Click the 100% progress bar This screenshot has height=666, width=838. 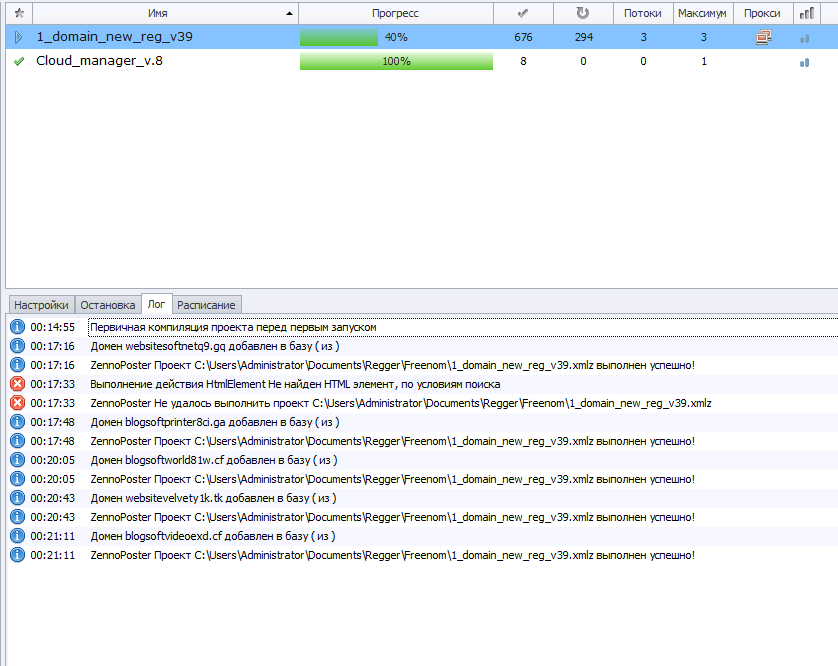point(396,61)
